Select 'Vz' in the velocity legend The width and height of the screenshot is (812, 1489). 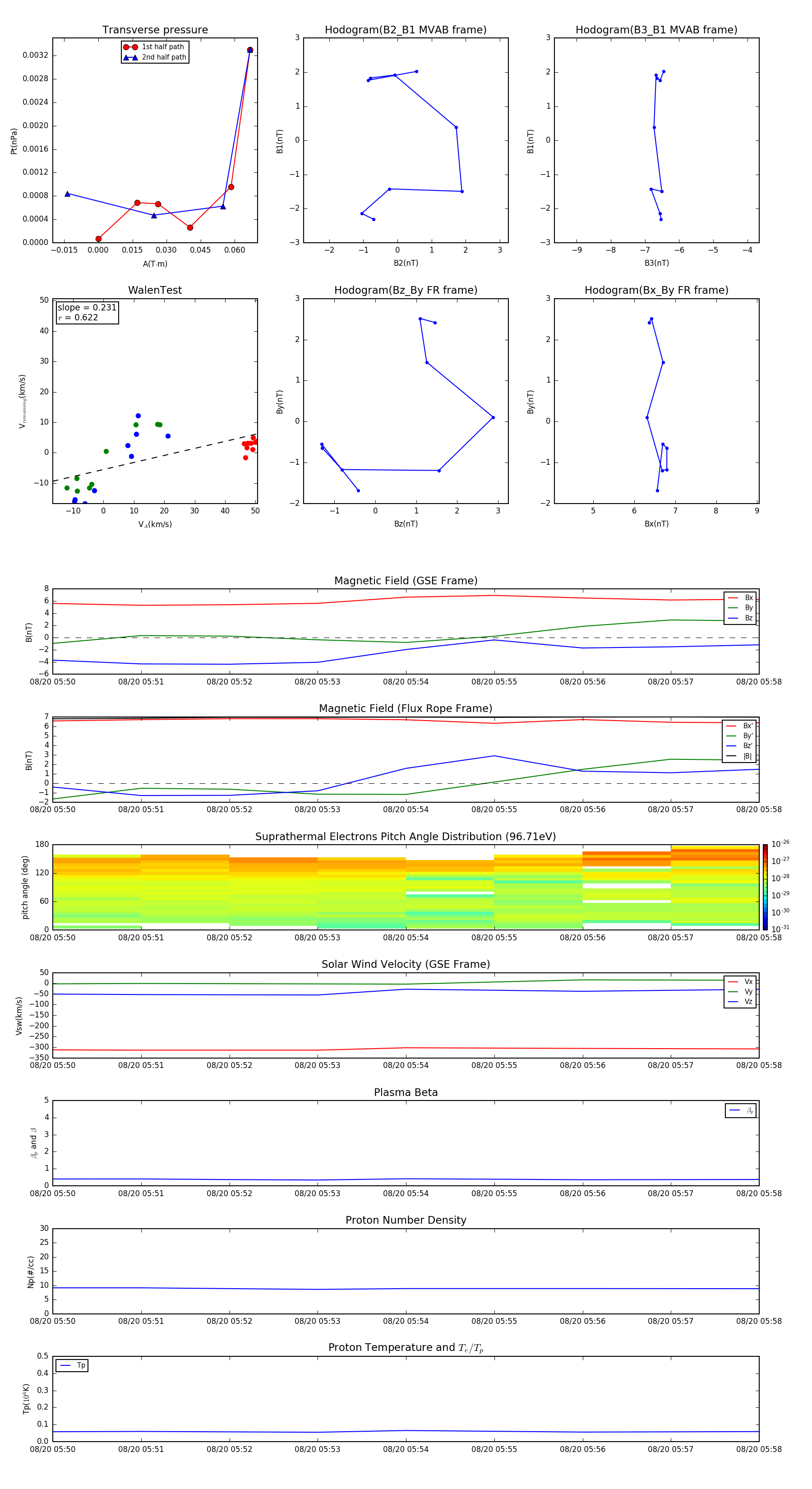740,1001
